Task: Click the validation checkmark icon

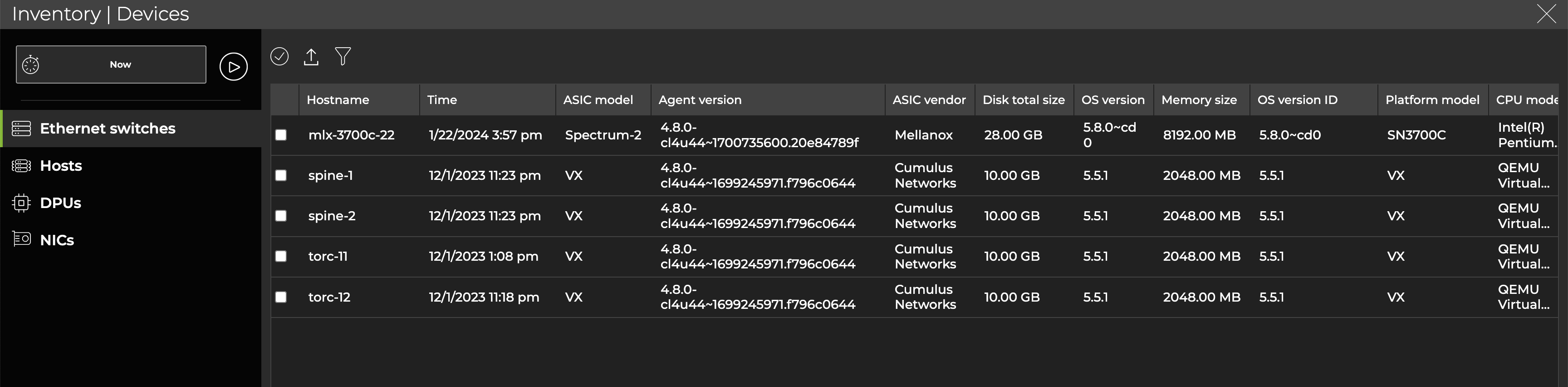Action: click(x=279, y=56)
